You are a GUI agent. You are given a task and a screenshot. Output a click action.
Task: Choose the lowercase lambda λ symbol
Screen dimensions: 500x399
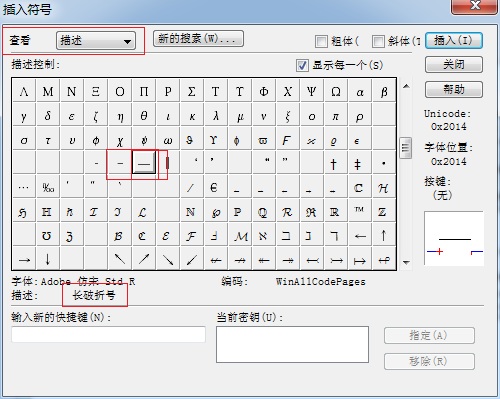pos(216,115)
